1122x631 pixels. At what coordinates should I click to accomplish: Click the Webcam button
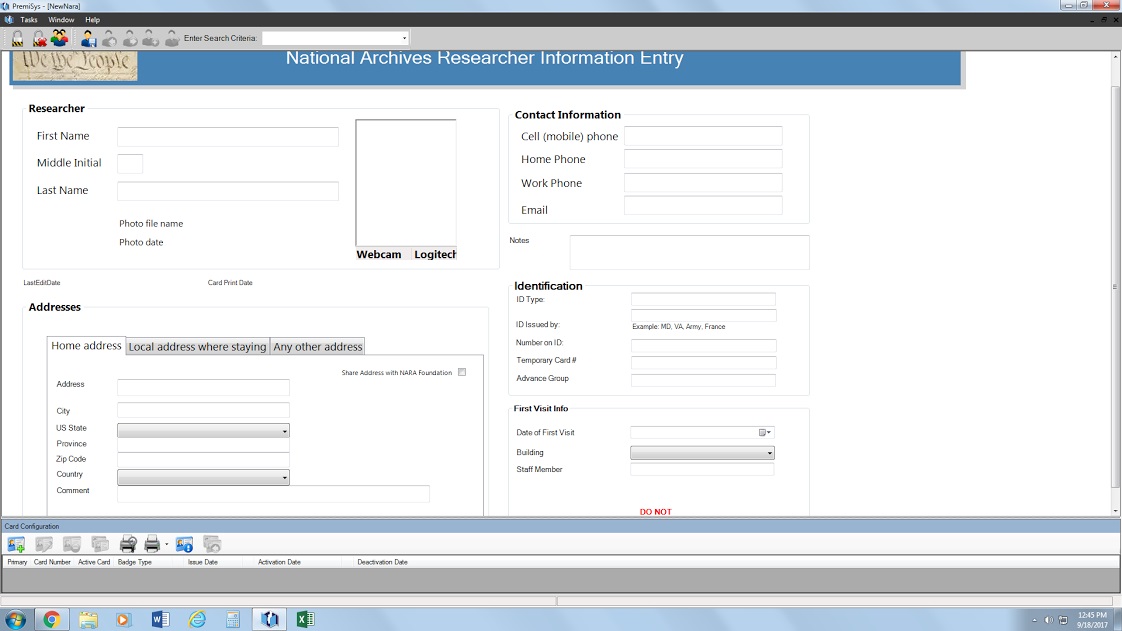click(379, 255)
